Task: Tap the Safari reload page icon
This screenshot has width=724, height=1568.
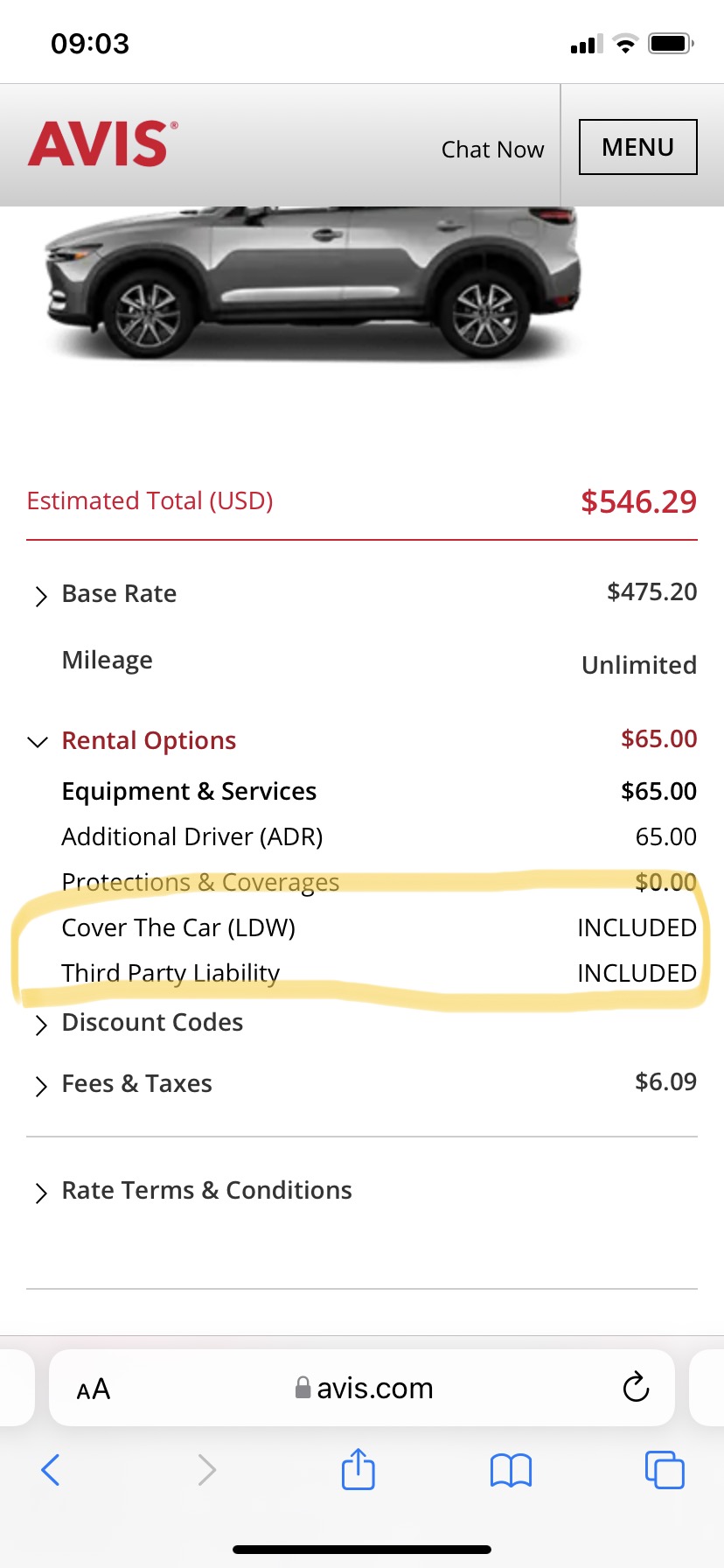Action: [636, 1387]
